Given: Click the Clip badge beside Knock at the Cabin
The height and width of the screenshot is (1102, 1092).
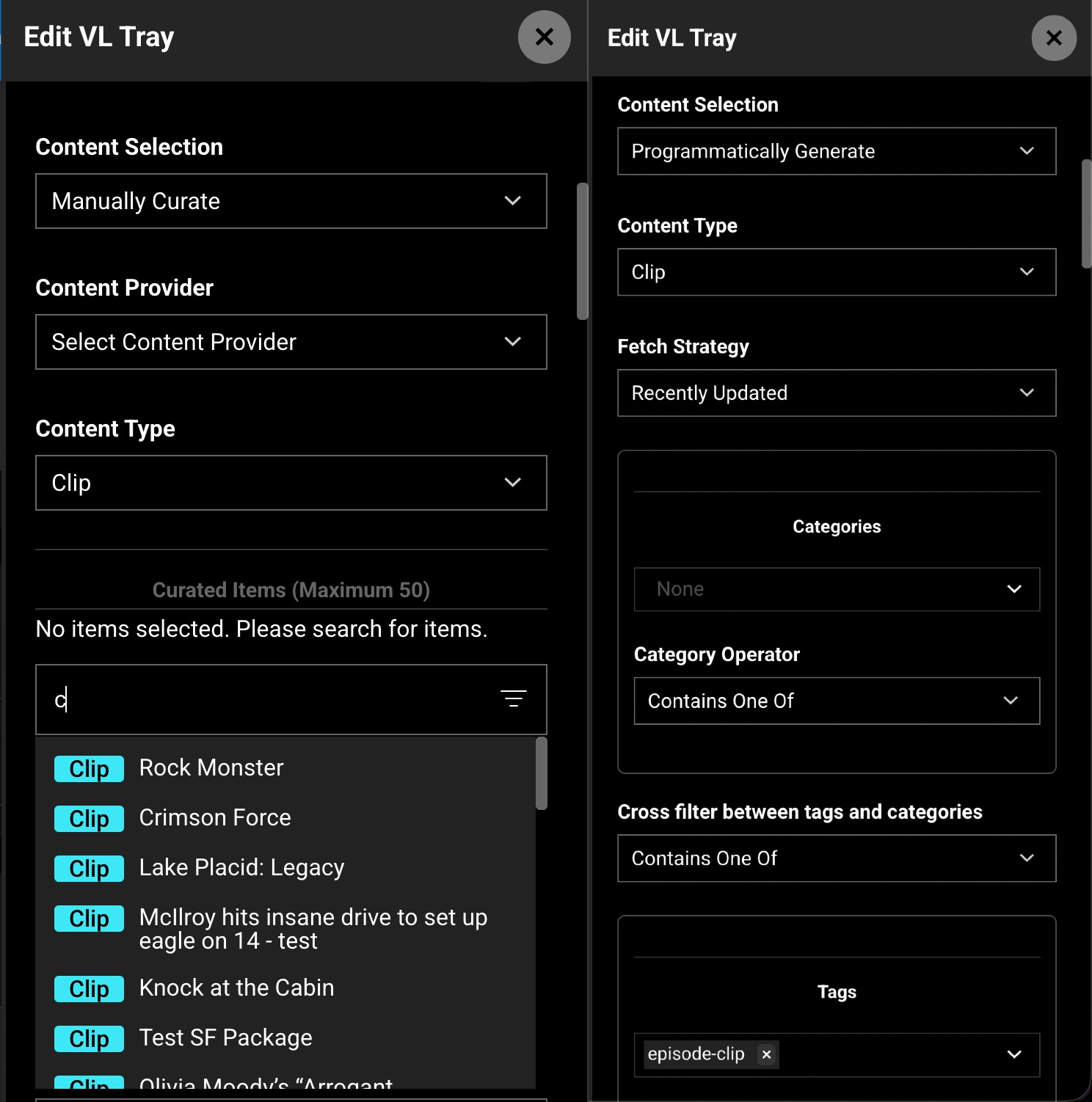Looking at the screenshot, I should click(89, 988).
